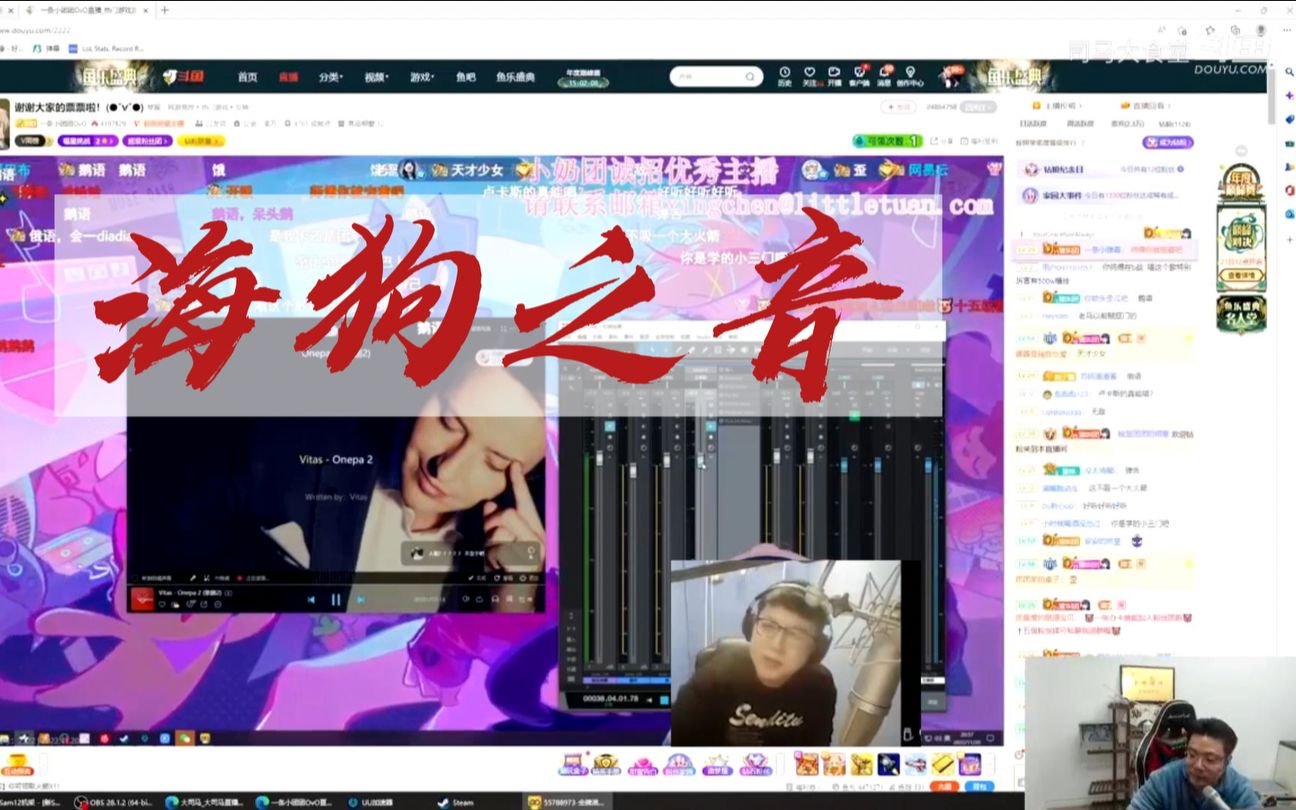This screenshot has width=1296, height=810.
Task: Open 大司马 Edge window from taskbar
Action: [x=205, y=802]
